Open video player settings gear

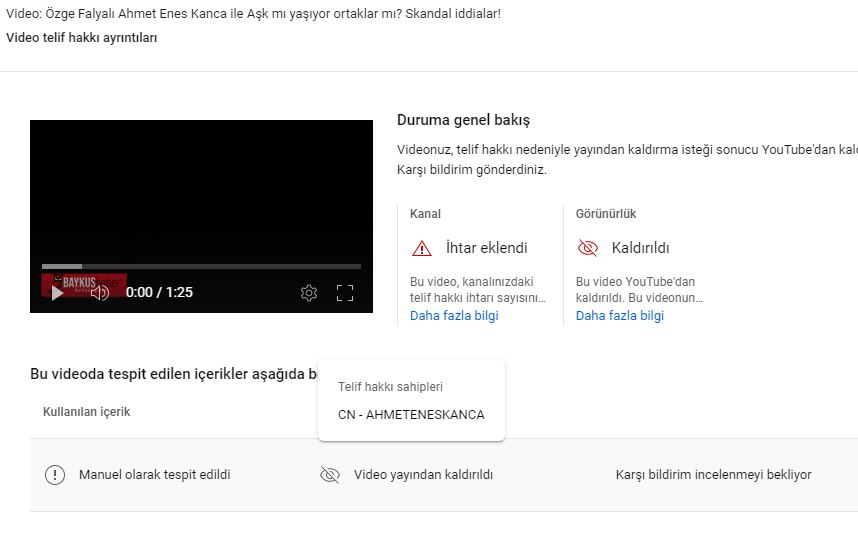[x=309, y=293]
